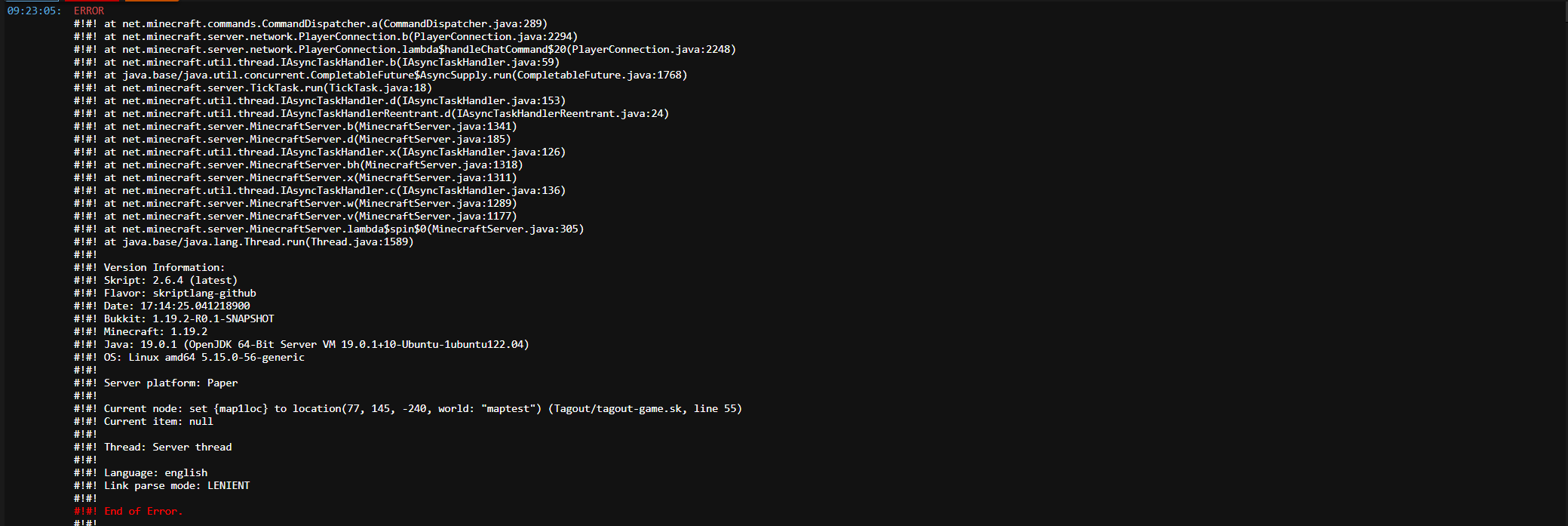Click the IAsyncTaskHandlerReentrant.d trace line
This screenshot has height=526, width=1568.
pos(371,113)
